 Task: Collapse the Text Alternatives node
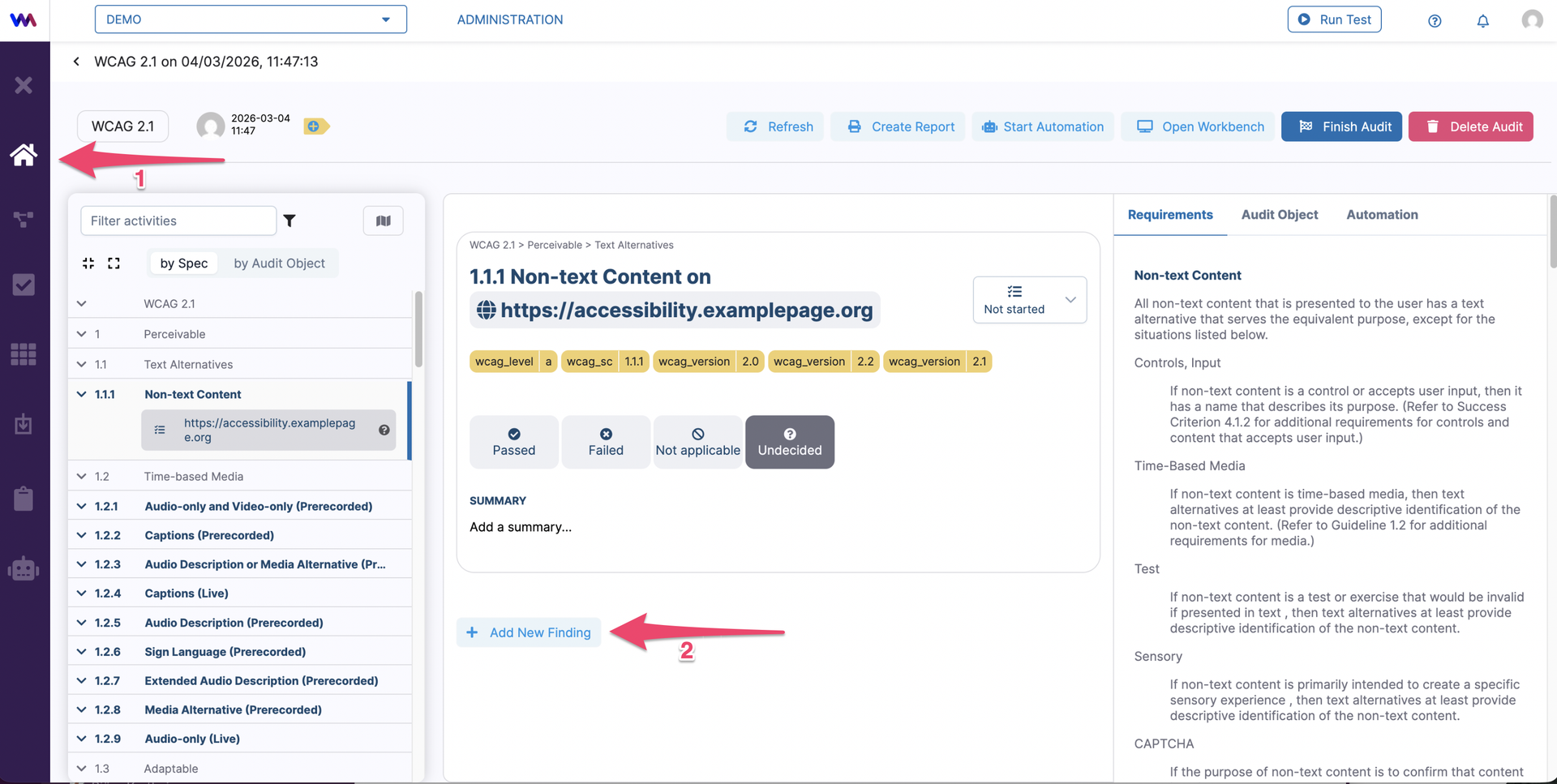[82, 365]
